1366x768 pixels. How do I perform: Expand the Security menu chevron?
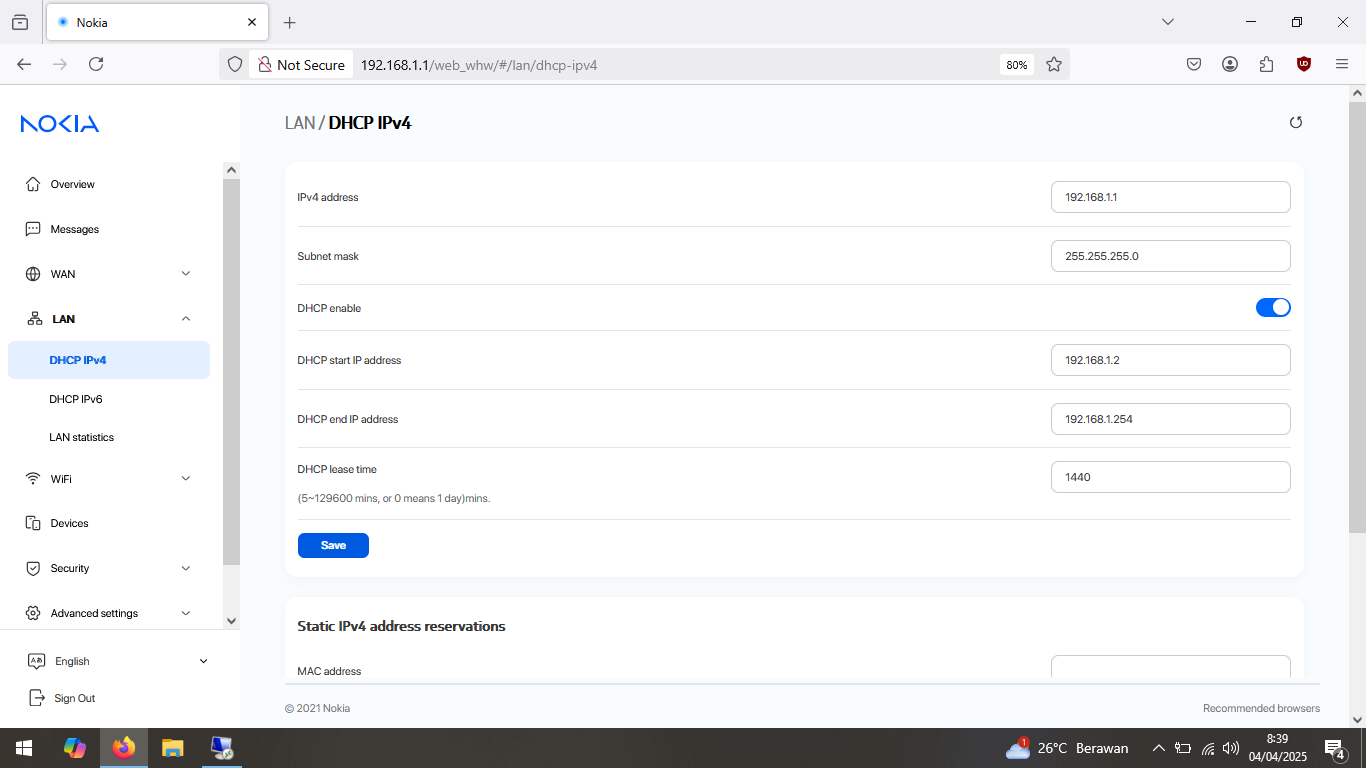[x=186, y=568]
